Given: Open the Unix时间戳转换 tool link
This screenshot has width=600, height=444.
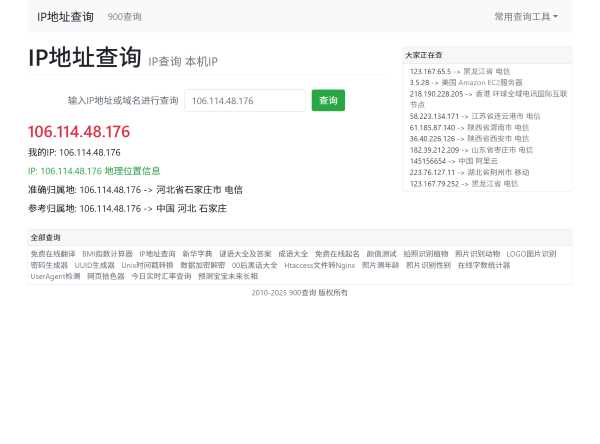Looking at the screenshot, I should (x=147, y=265).
